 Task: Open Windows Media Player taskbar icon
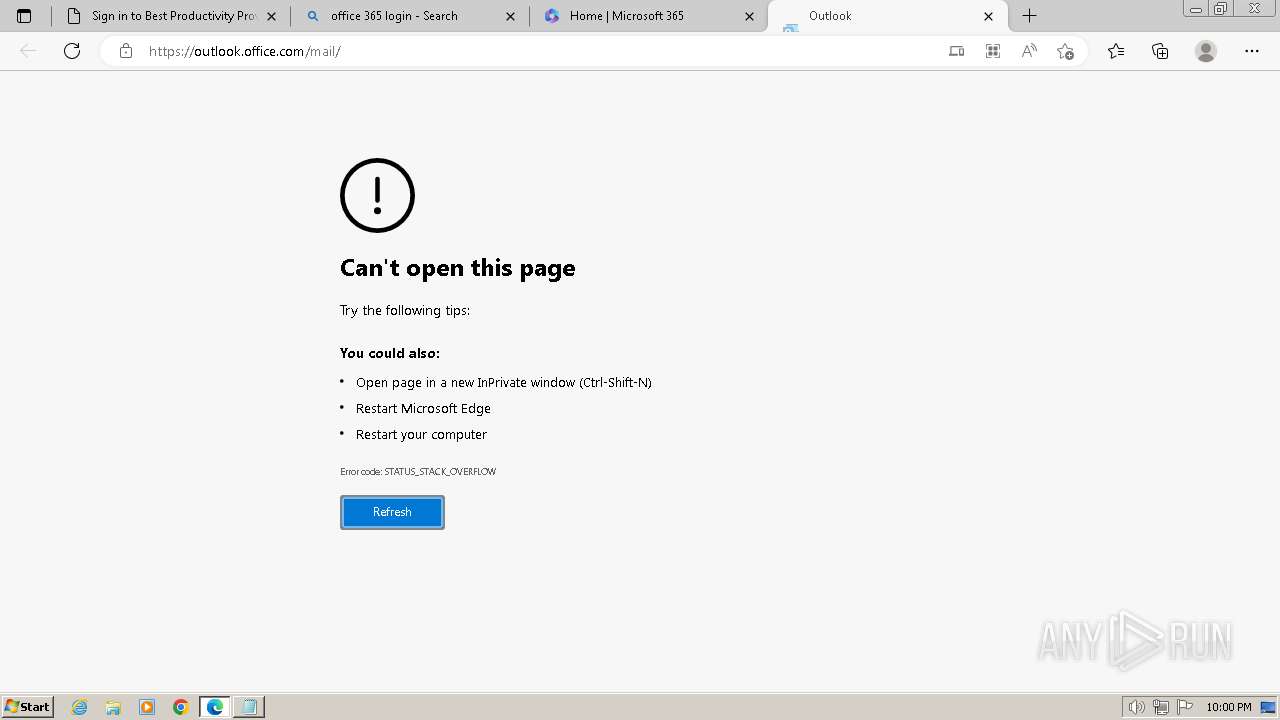[x=147, y=707]
